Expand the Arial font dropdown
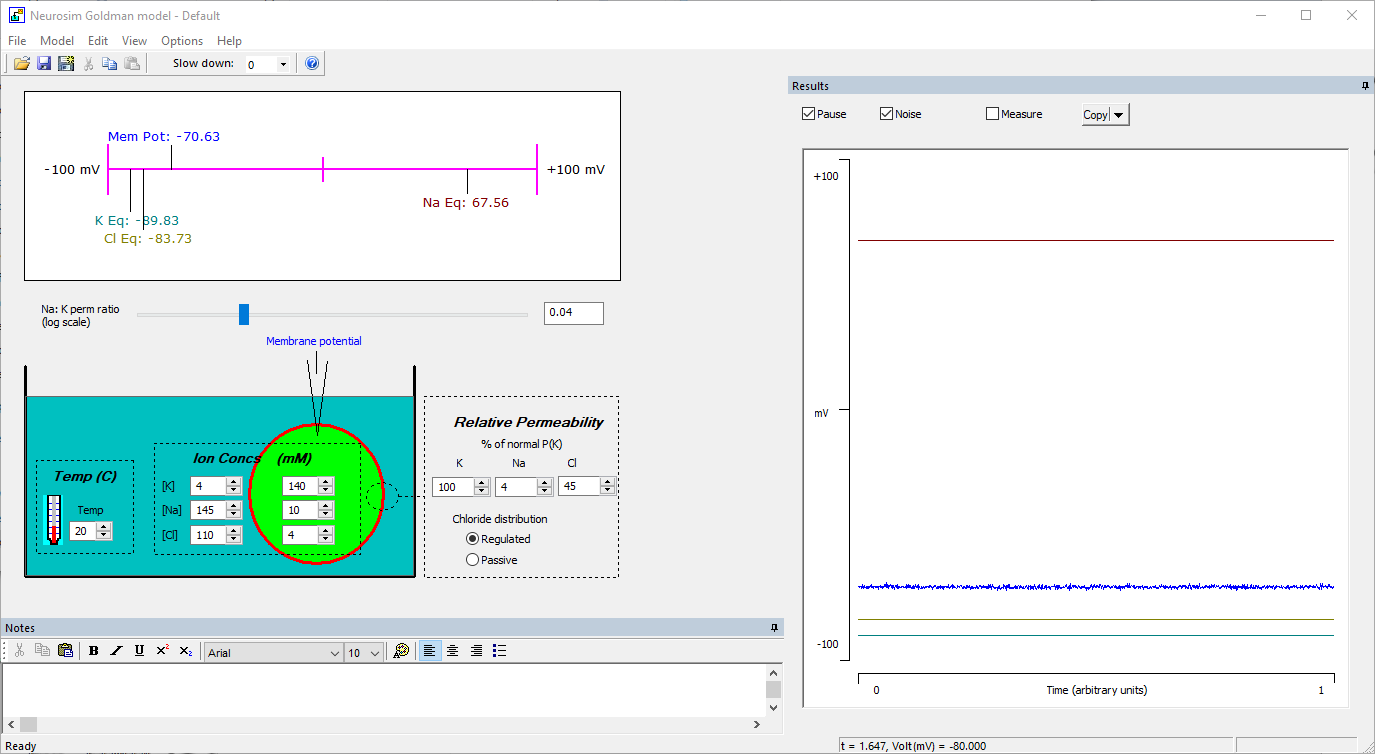Screen dimensions: 1375x754 pyautogui.click(x=335, y=653)
